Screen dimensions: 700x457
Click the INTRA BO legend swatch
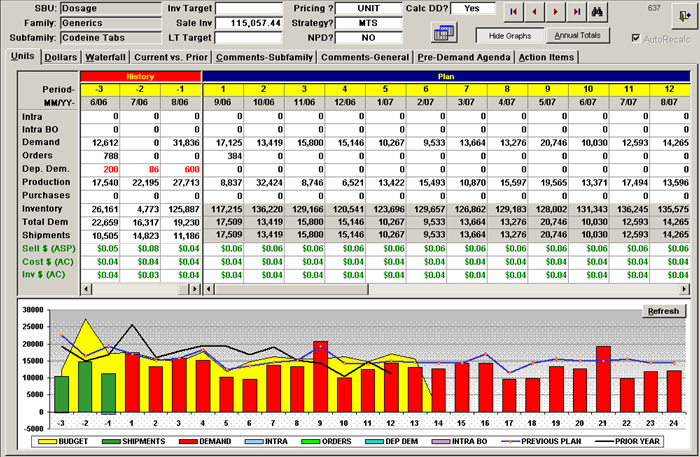tap(441, 441)
